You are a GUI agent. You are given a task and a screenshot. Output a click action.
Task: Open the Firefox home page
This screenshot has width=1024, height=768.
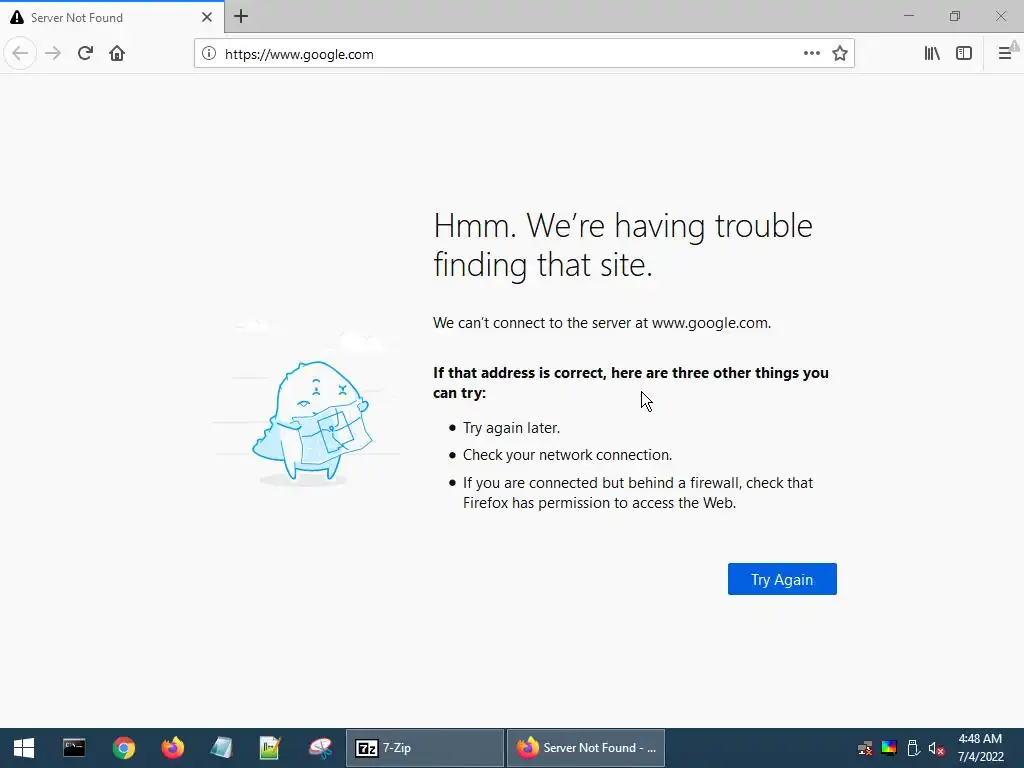pos(117,54)
